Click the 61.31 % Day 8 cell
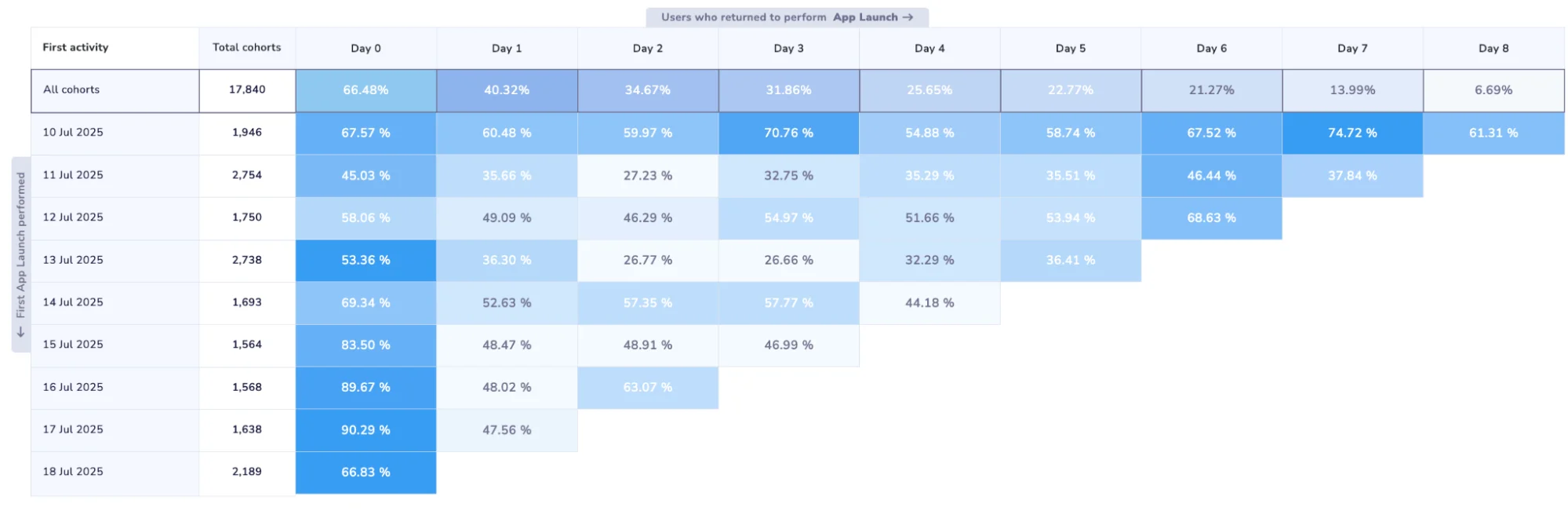Image resolution: width=1568 pixels, height=511 pixels. pyautogui.click(x=1493, y=133)
